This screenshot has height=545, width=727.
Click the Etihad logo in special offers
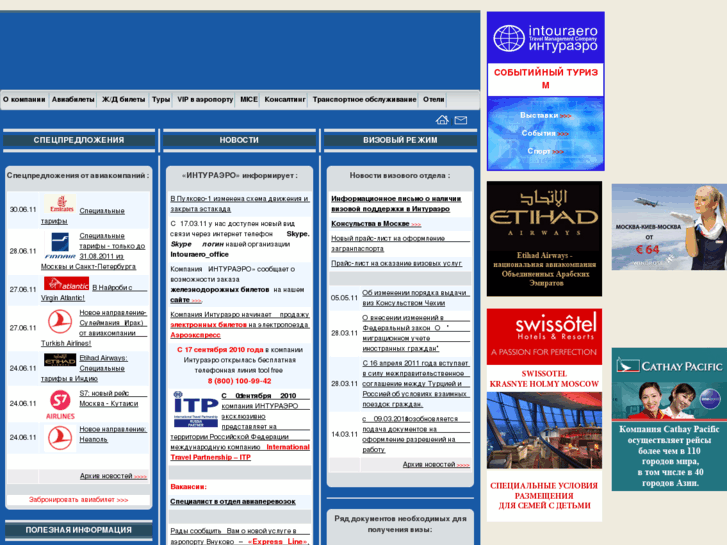tap(60, 360)
